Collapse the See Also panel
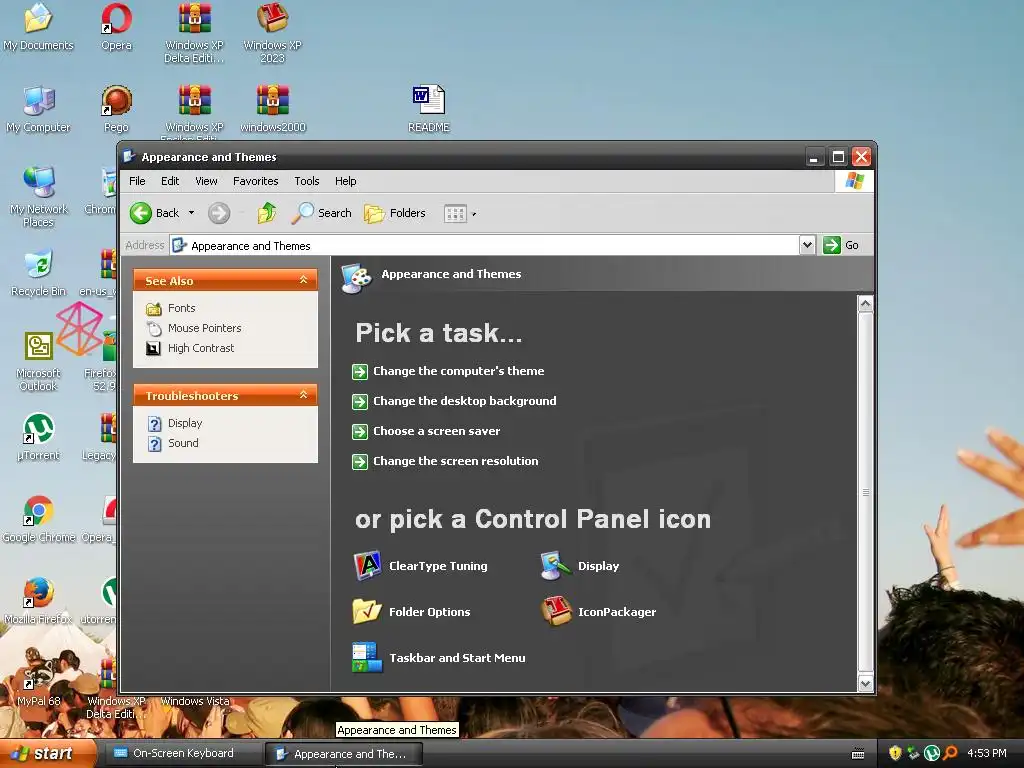Viewport: 1024px width, 768px height. pyautogui.click(x=304, y=280)
